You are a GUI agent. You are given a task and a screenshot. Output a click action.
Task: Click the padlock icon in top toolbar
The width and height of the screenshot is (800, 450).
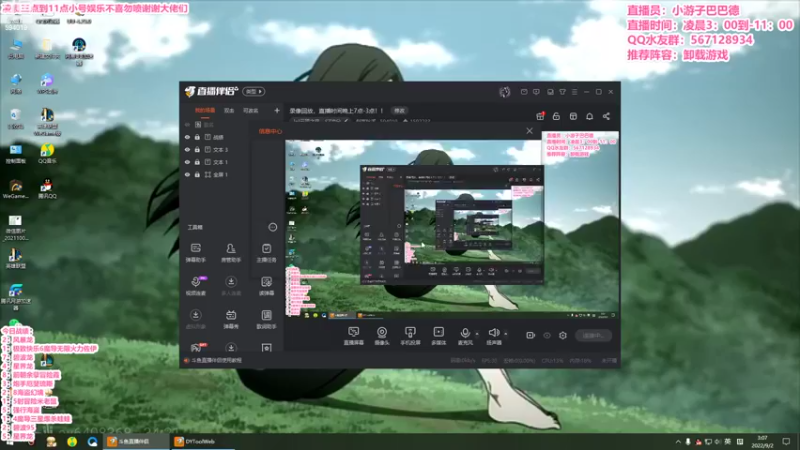[556, 116]
